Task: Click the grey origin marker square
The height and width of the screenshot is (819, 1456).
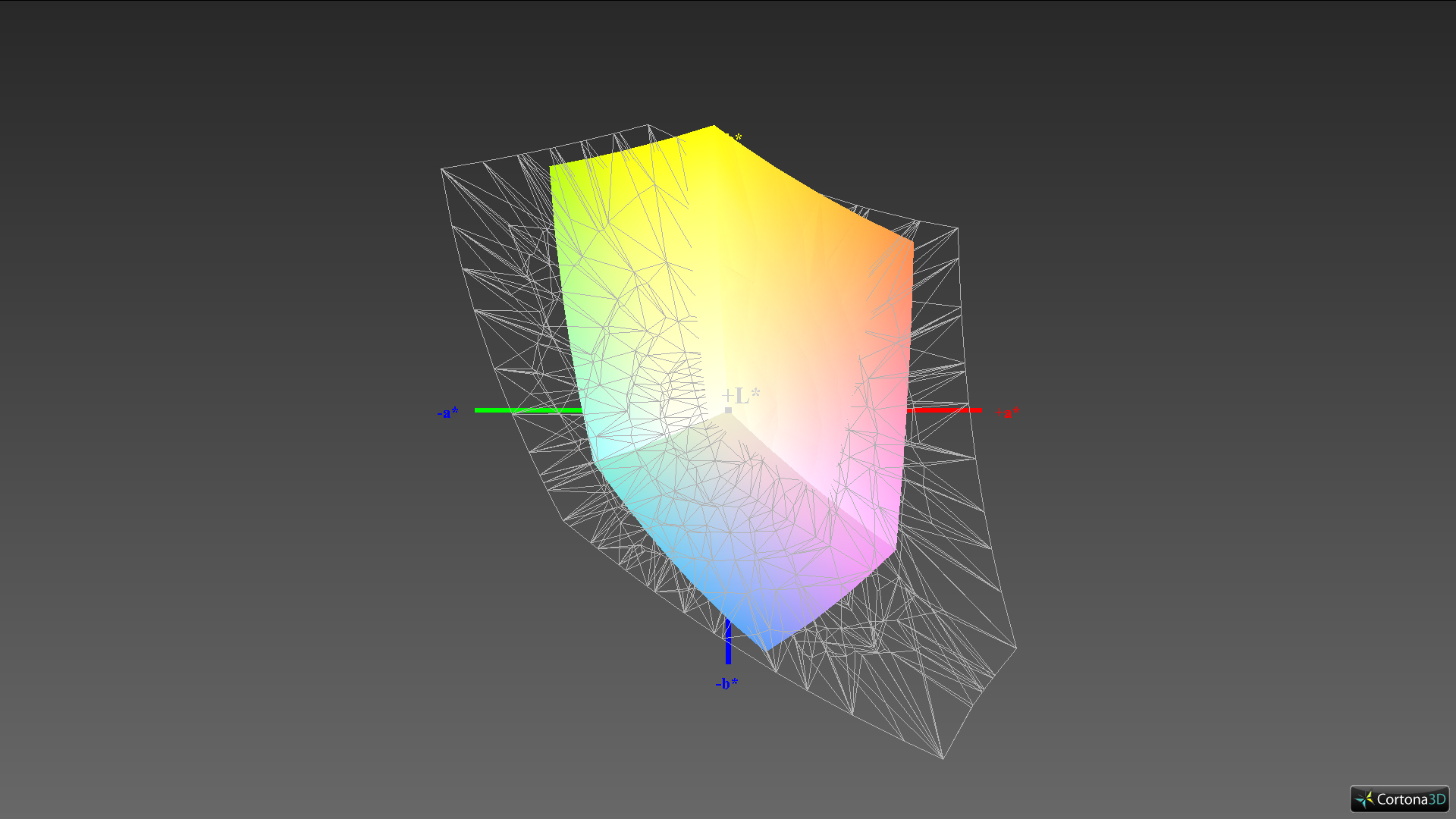Action: click(728, 410)
